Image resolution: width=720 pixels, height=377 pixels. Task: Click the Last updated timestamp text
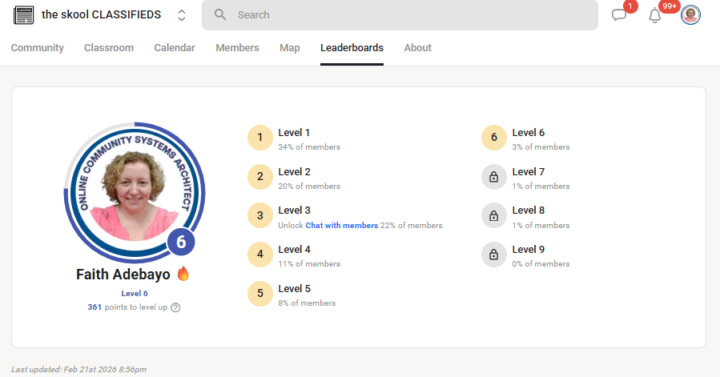click(79, 369)
